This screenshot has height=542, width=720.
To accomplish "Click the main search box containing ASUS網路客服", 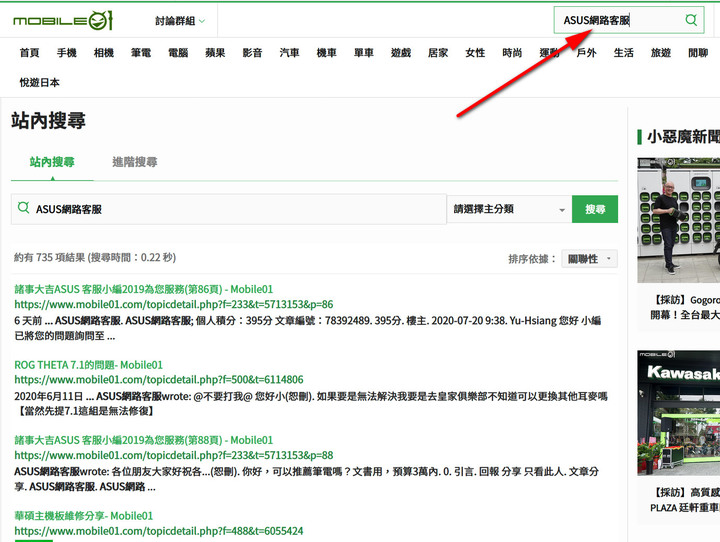I will pyautogui.click(x=229, y=209).
